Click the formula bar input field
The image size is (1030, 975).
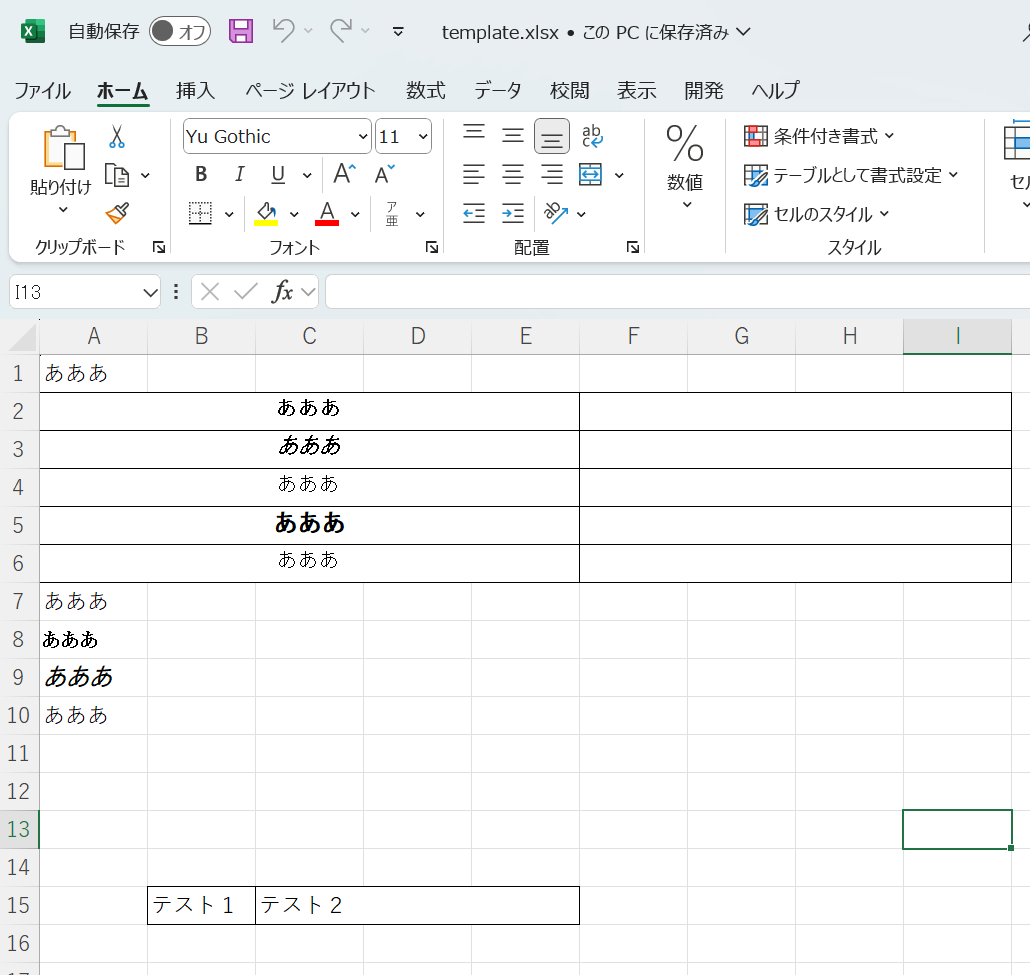[678, 291]
